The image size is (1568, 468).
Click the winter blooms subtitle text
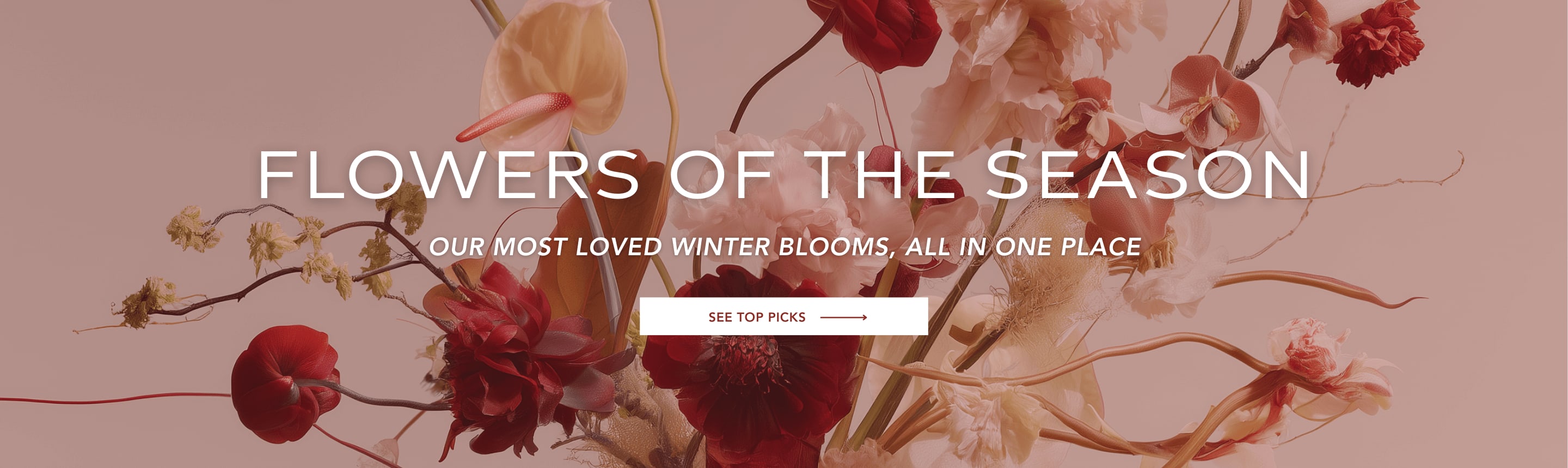coord(785,247)
